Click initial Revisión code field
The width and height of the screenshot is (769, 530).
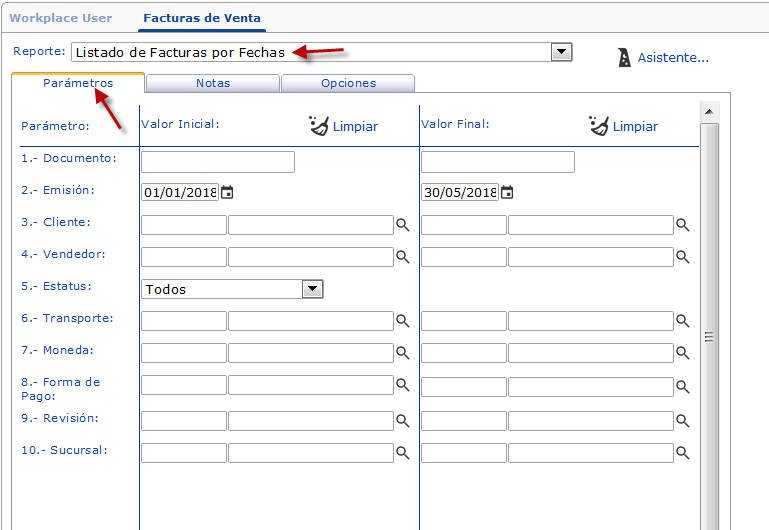click(184, 421)
